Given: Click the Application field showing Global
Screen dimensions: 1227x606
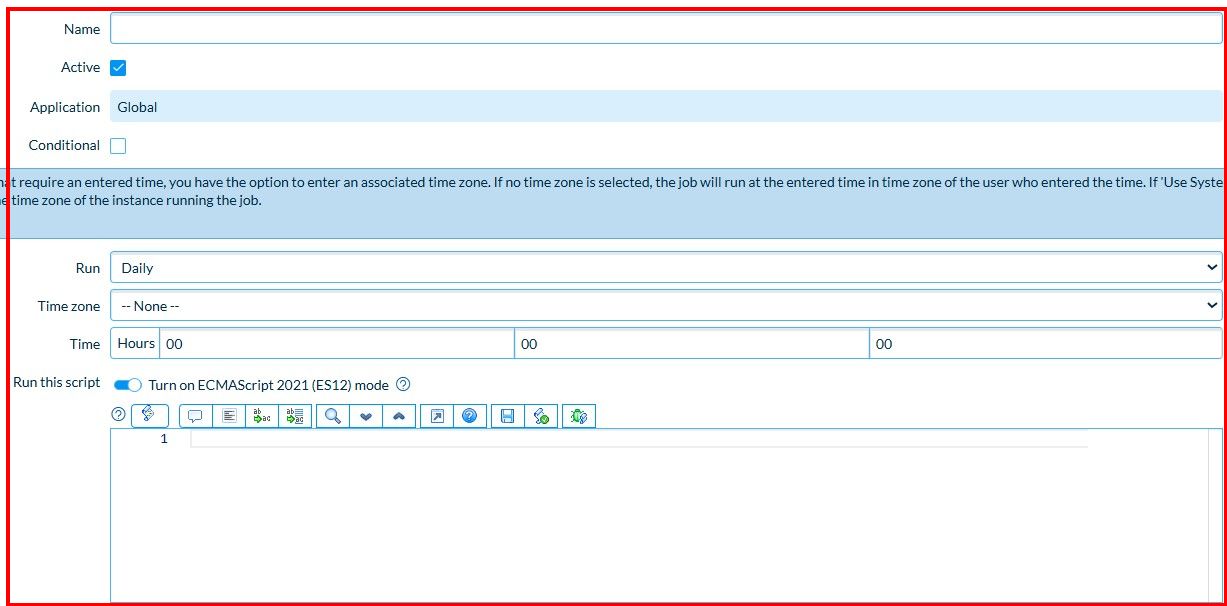Looking at the screenshot, I should (x=666, y=106).
